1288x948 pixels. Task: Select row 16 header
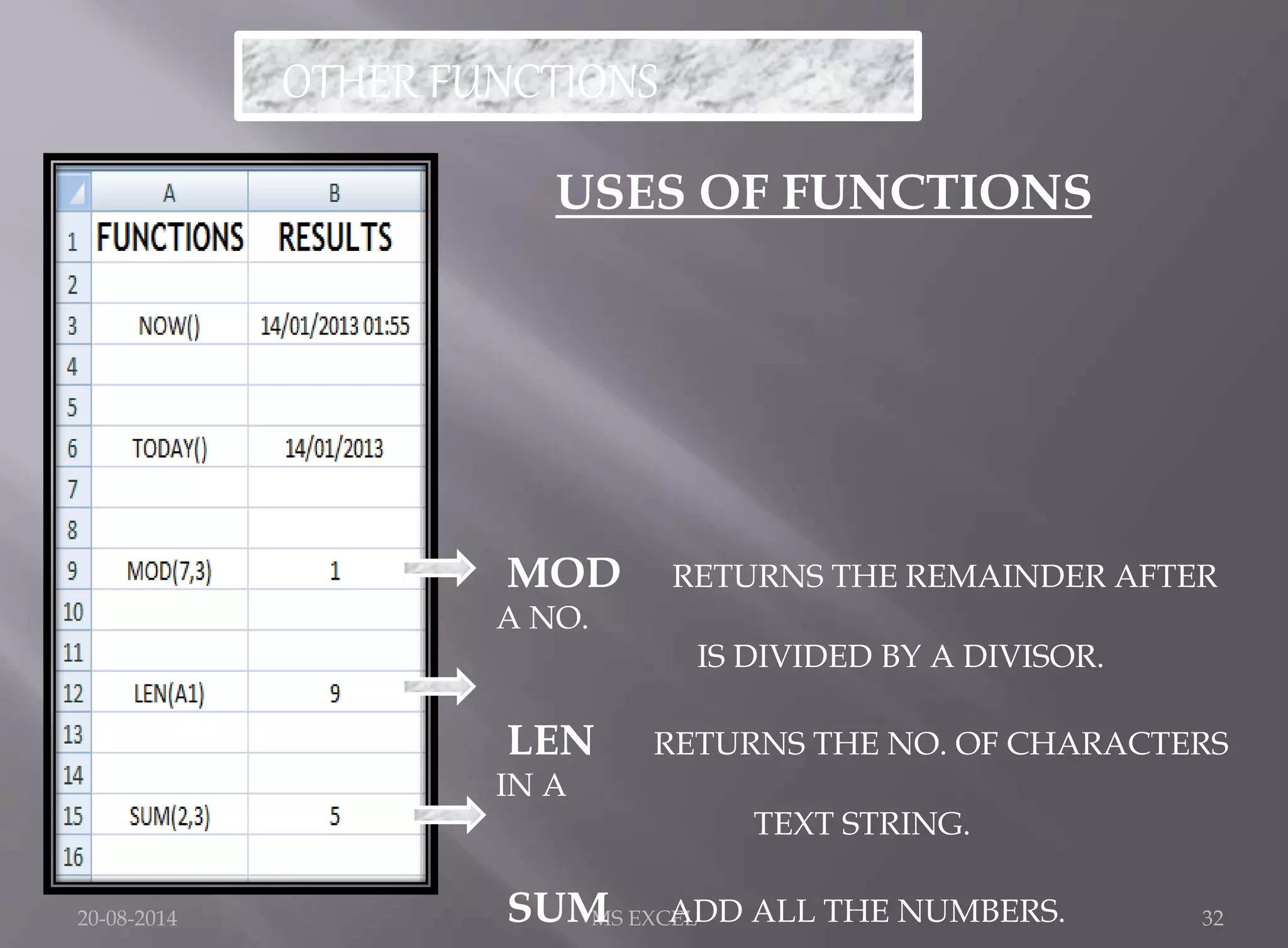74,856
